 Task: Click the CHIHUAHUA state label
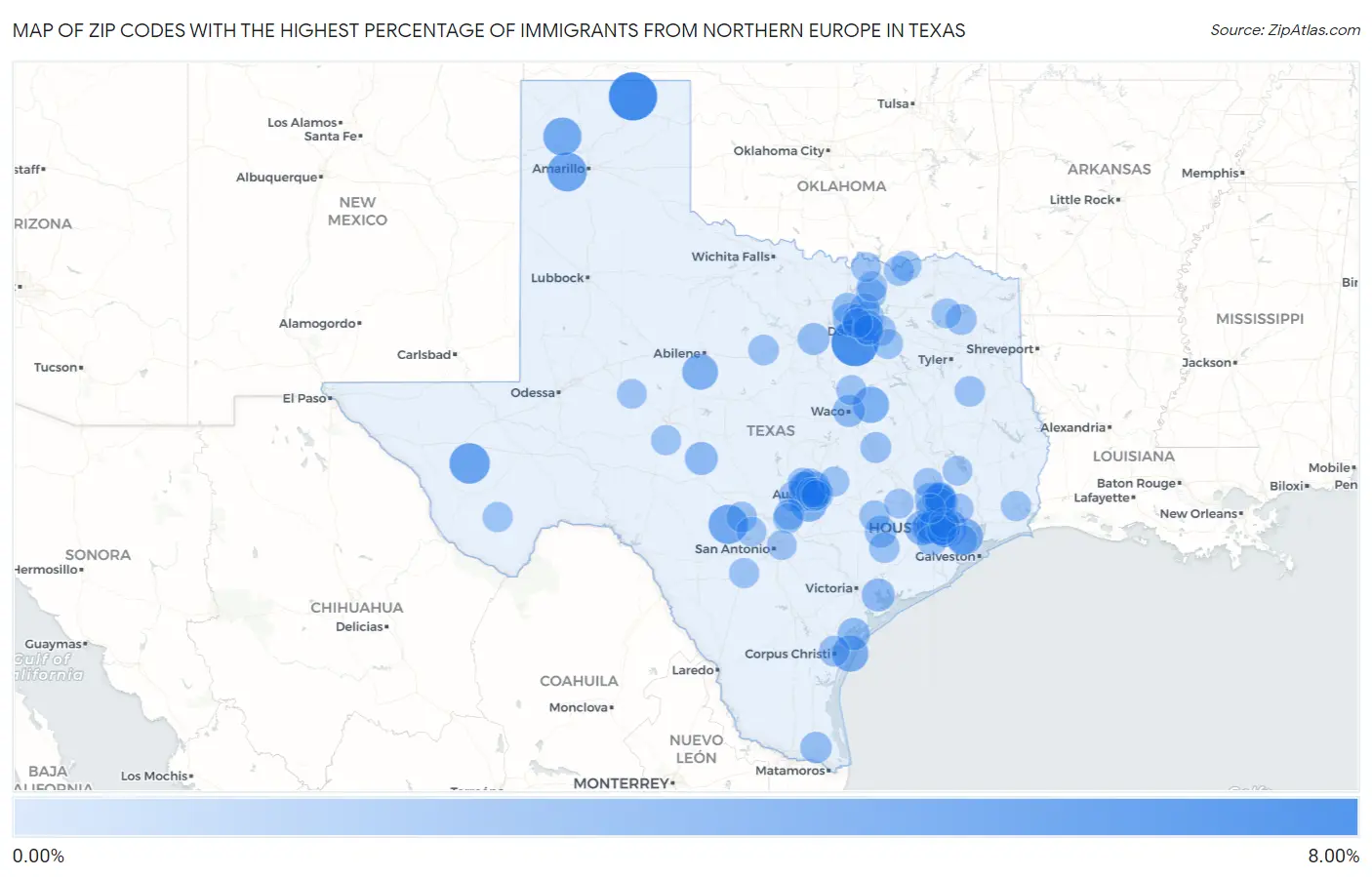(356, 608)
